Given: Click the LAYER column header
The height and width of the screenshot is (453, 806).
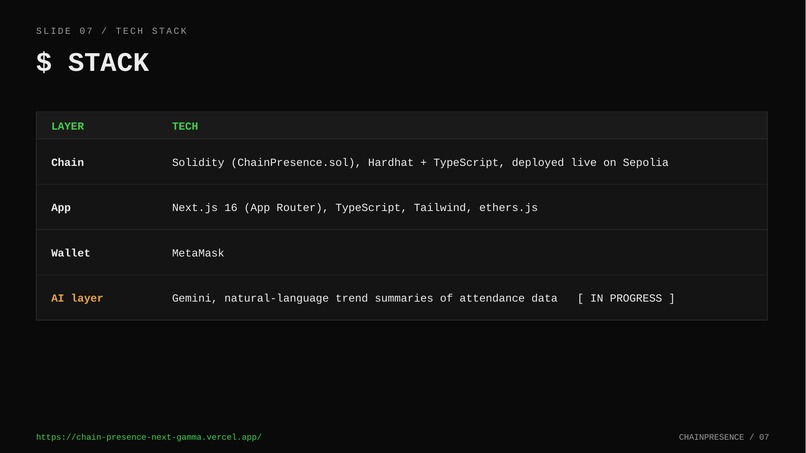Looking at the screenshot, I should [67, 126].
